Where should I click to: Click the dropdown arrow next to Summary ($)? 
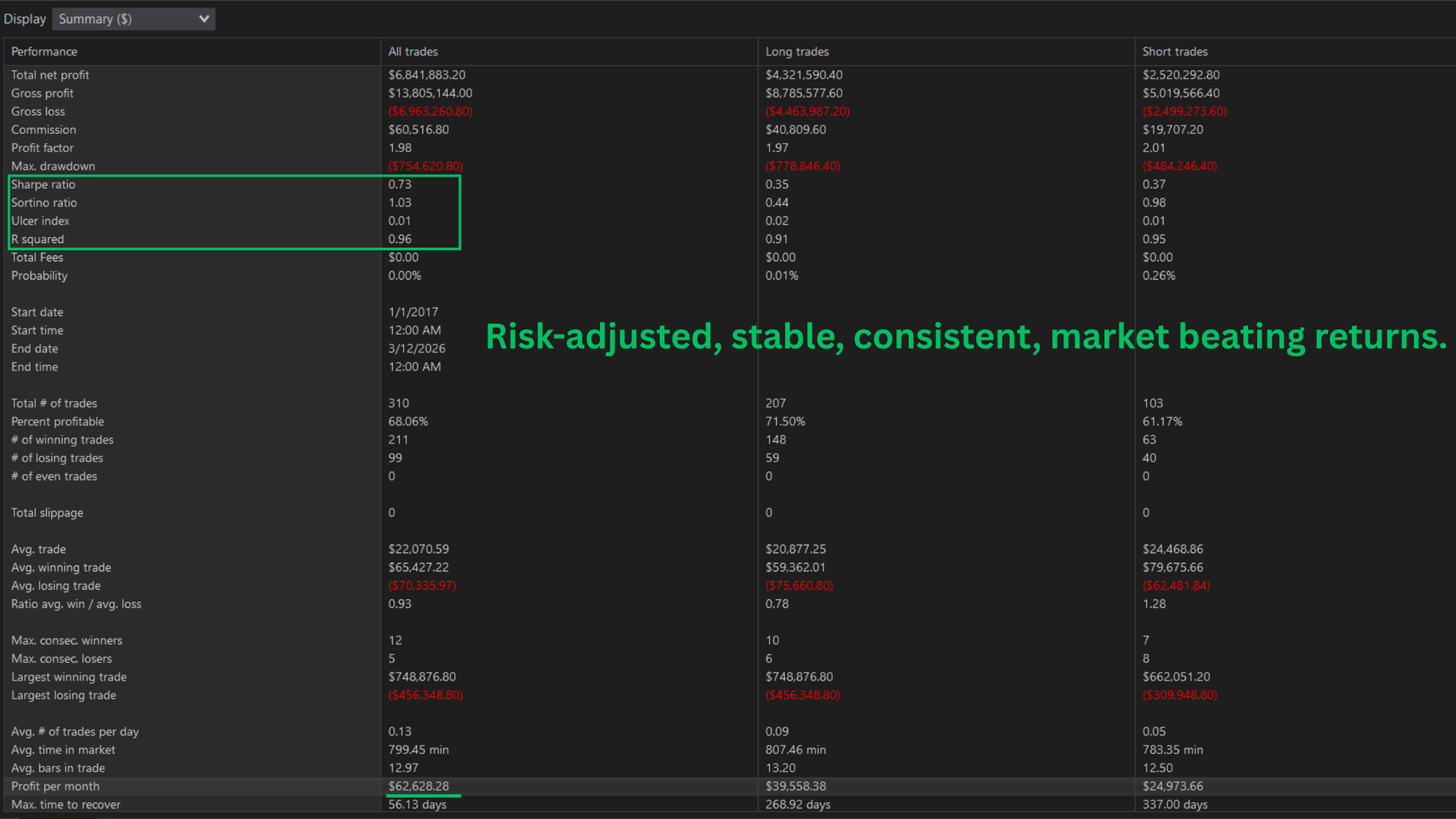point(204,19)
